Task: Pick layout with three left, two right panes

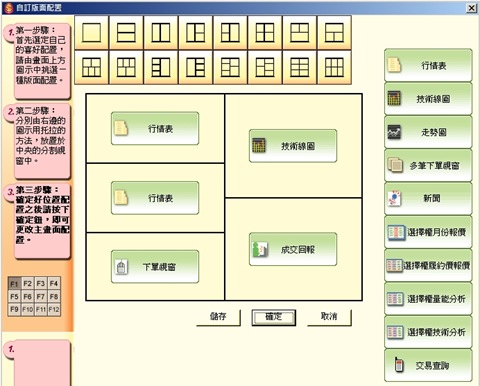Action: 230,67
